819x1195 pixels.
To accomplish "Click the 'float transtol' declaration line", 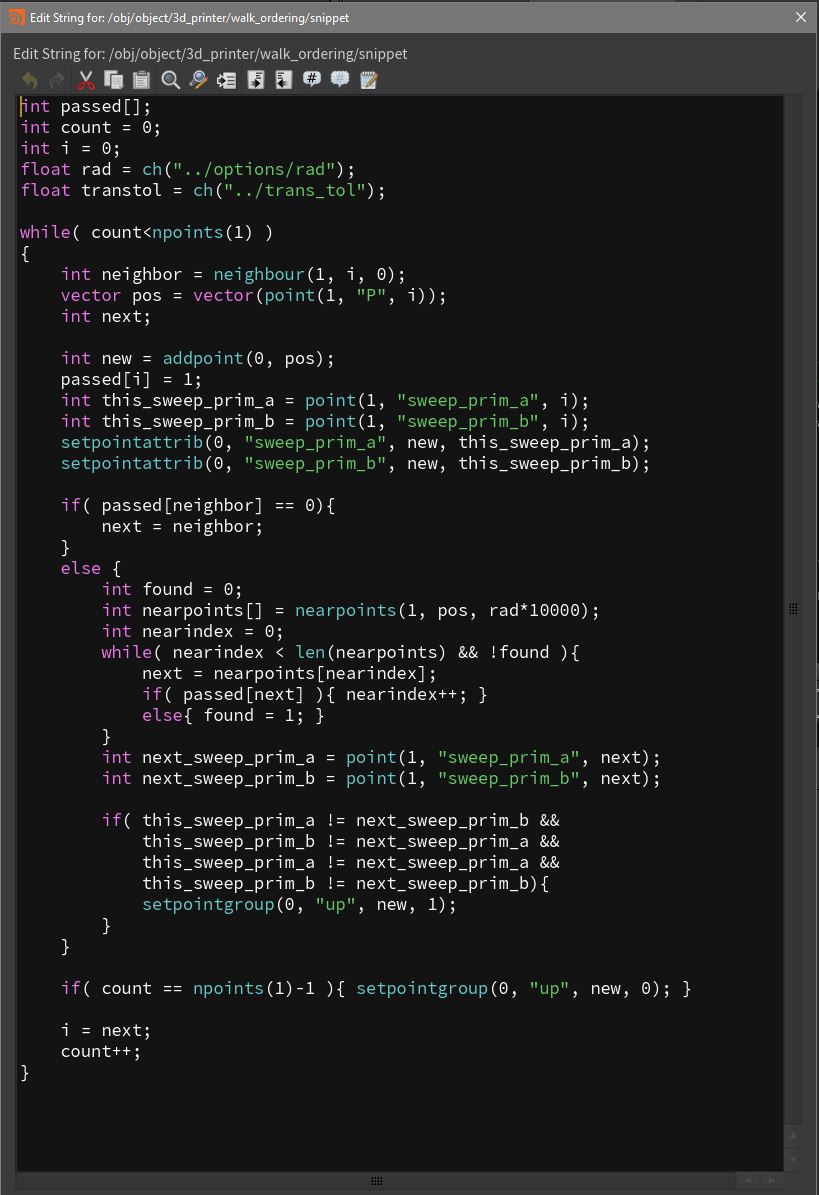I will click(x=203, y=190).
